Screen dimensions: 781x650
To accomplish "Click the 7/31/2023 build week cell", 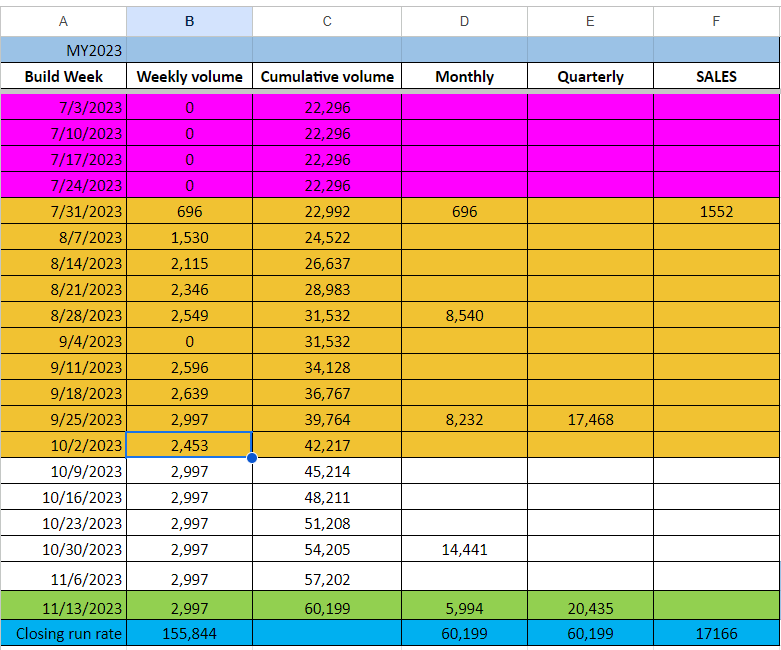I will click(64, 211).
